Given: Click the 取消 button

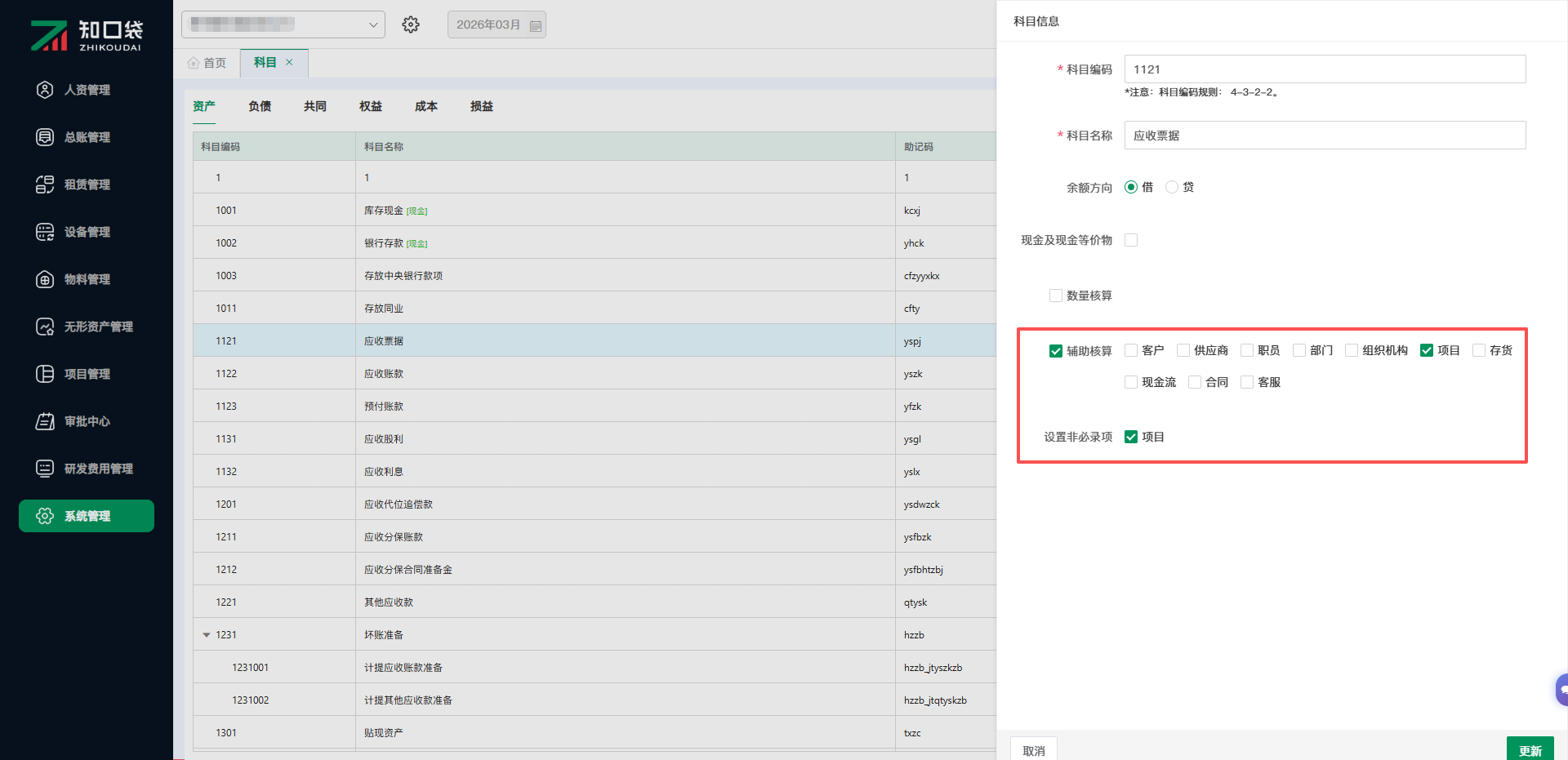Looking at the screenshot, I should pyautogui.click(x=1034, y=749).
